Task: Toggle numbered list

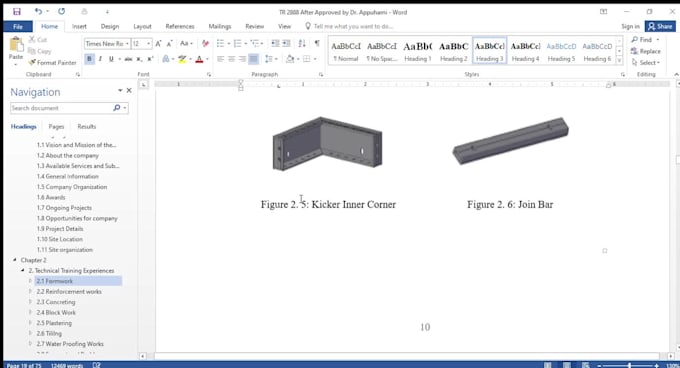Action: coord(237,43)
